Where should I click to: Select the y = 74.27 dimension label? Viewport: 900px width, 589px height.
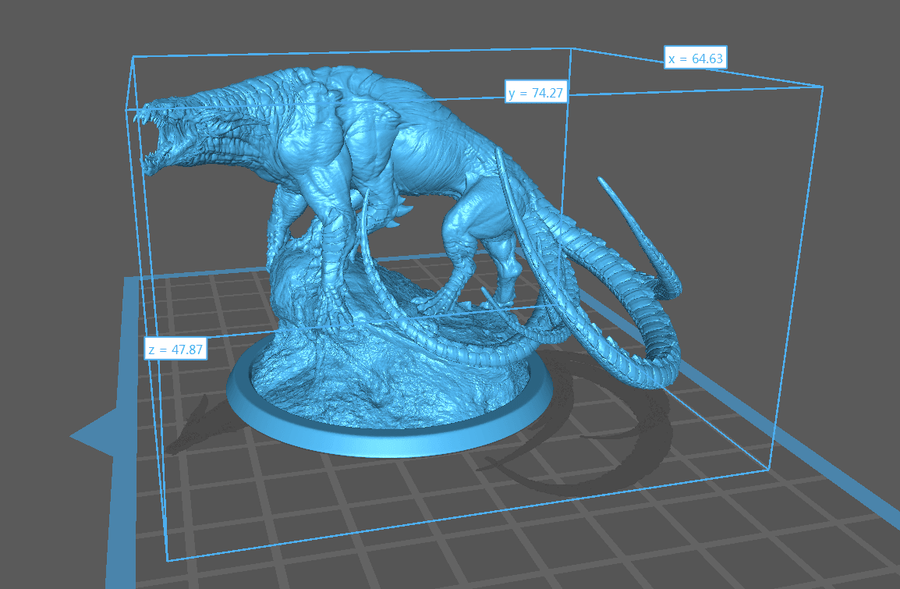(x=537, y=93)
